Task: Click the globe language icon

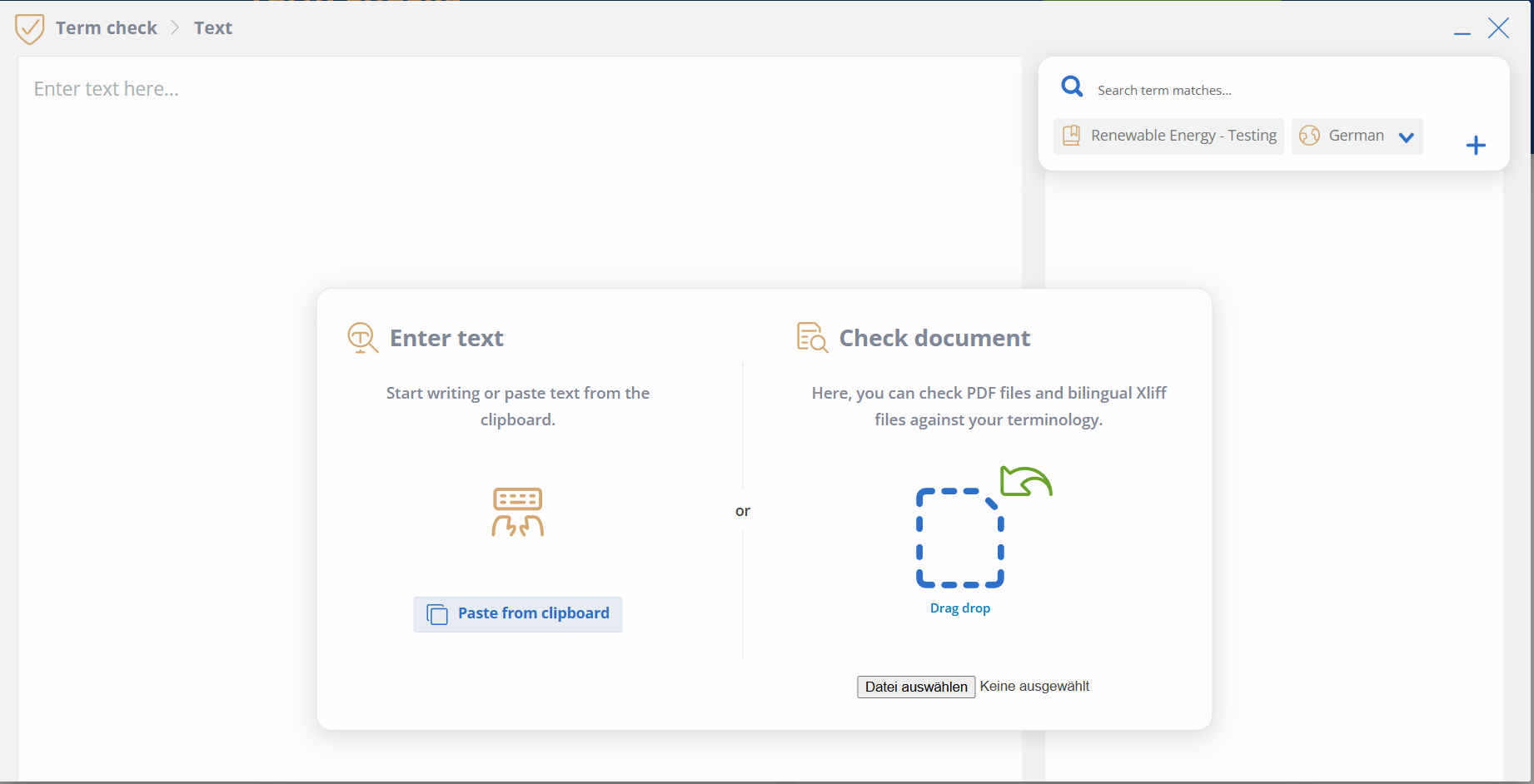Action: 1309,136
